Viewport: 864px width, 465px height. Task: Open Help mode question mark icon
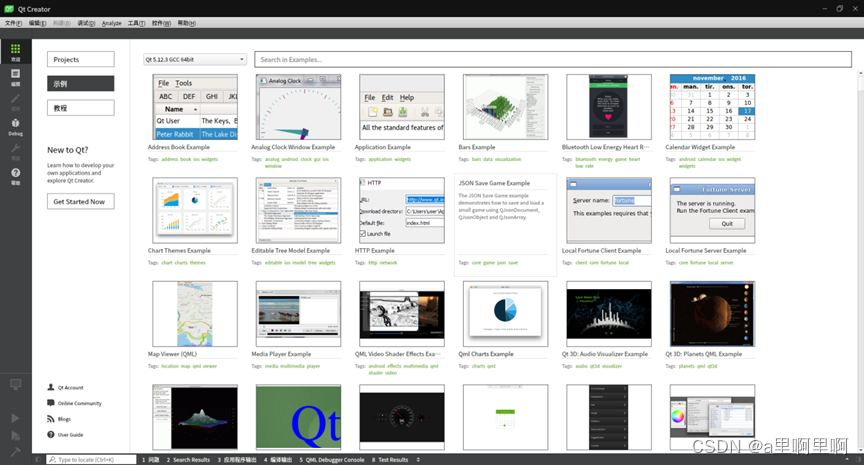[15, 173]
